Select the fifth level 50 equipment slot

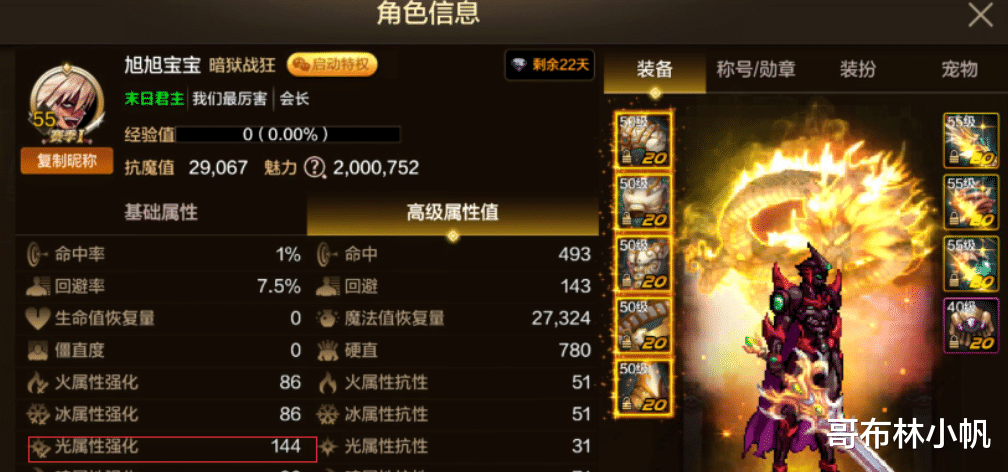[644, 387]
